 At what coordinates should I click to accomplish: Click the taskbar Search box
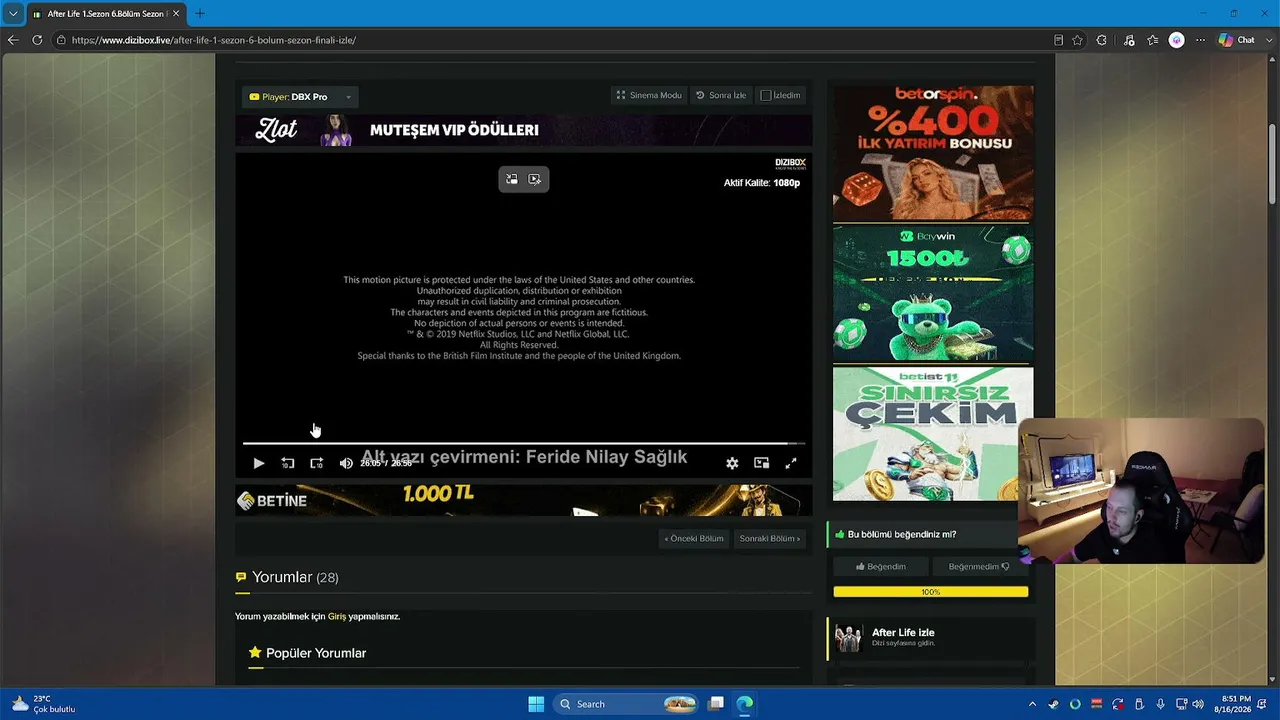pos(626,704)
